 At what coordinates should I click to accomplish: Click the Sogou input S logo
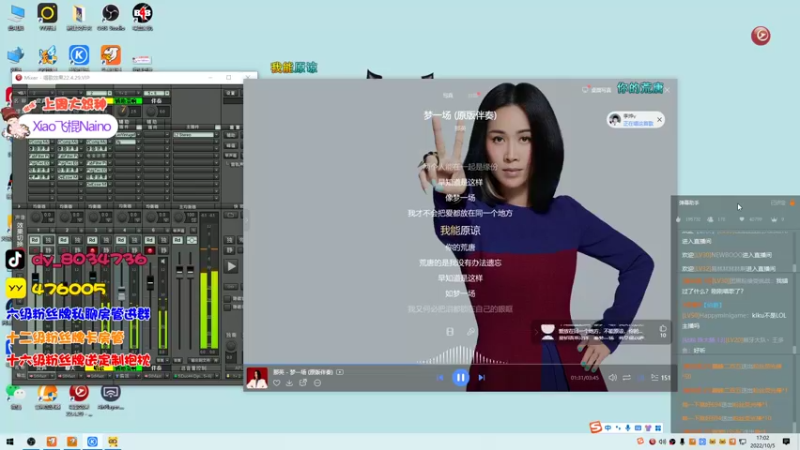pyautogui.click(x=595, y=427)
